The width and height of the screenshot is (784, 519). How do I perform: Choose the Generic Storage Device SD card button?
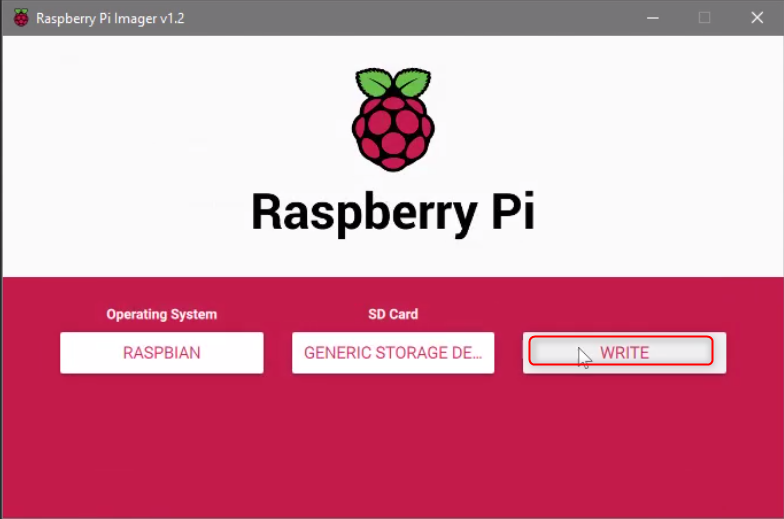pyautogui.click(x=393, y=352)
